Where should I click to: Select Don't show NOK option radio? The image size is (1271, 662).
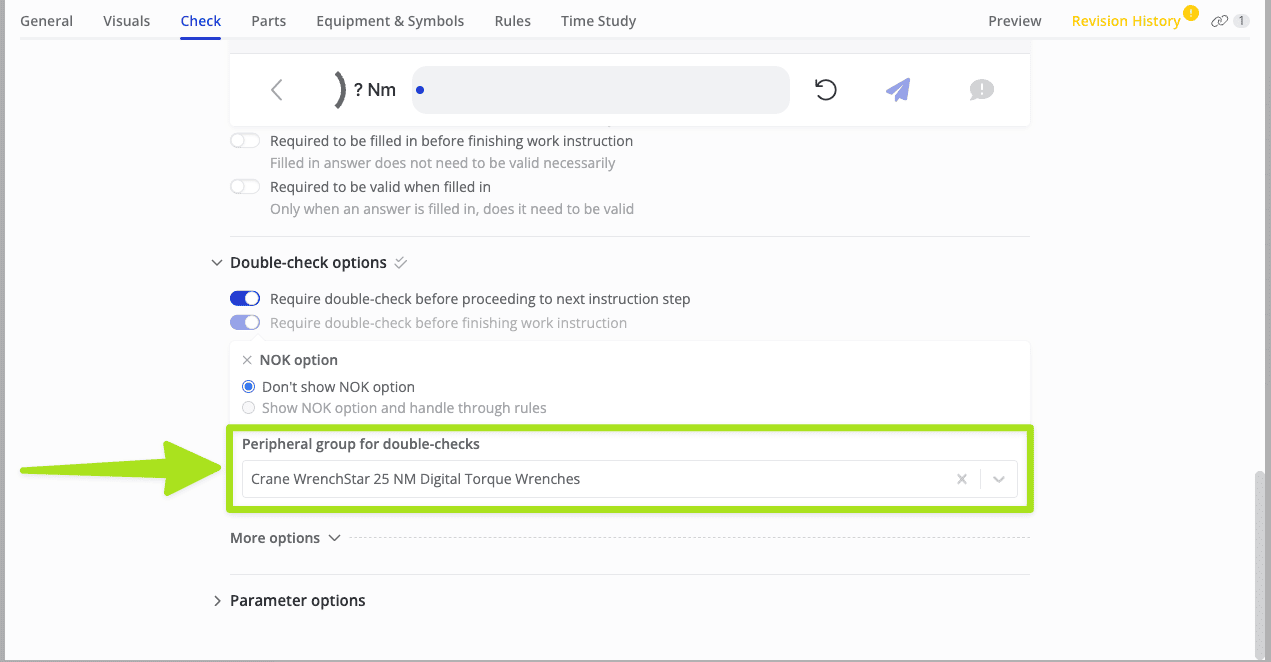(x=249, y=387)
